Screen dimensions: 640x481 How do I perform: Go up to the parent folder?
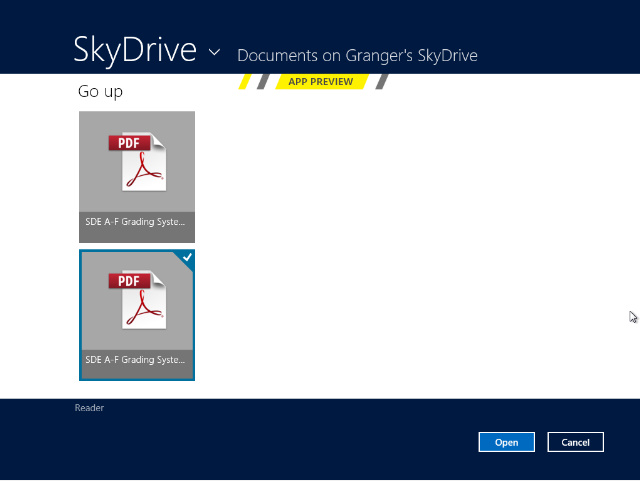[x=100, y=92]
